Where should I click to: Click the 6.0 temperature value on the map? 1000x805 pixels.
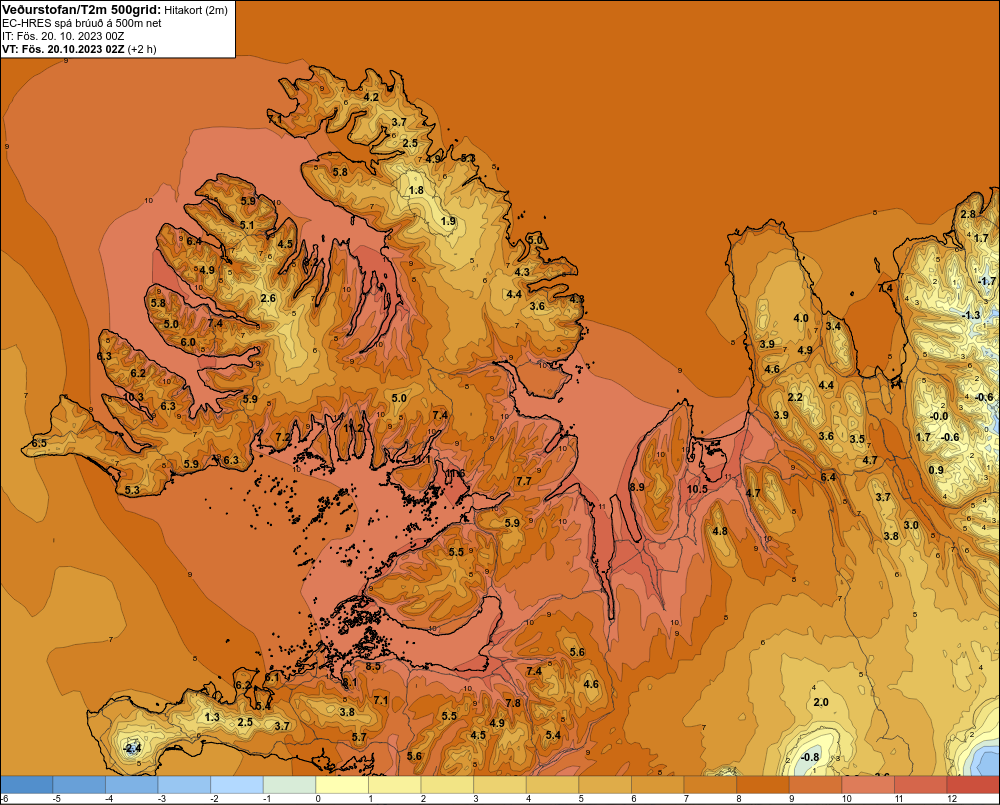point(188,342)
